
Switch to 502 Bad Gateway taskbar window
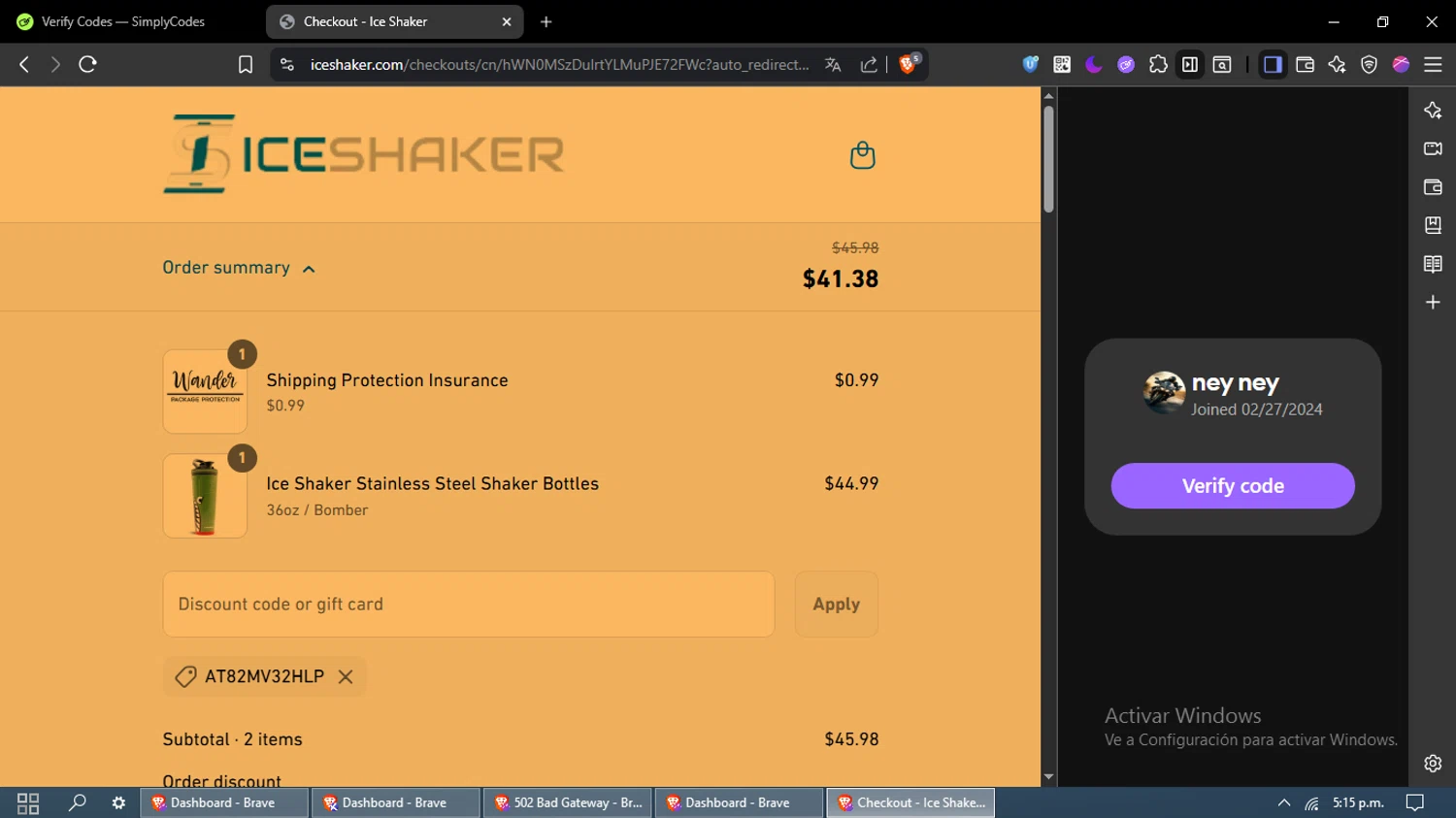[x=569, y=802]
